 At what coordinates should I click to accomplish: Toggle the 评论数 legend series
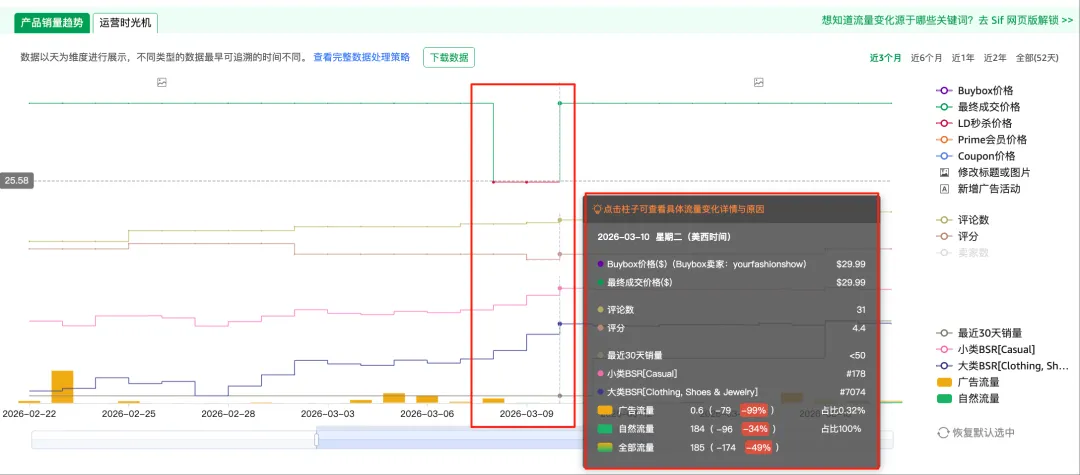coord(963,220)
